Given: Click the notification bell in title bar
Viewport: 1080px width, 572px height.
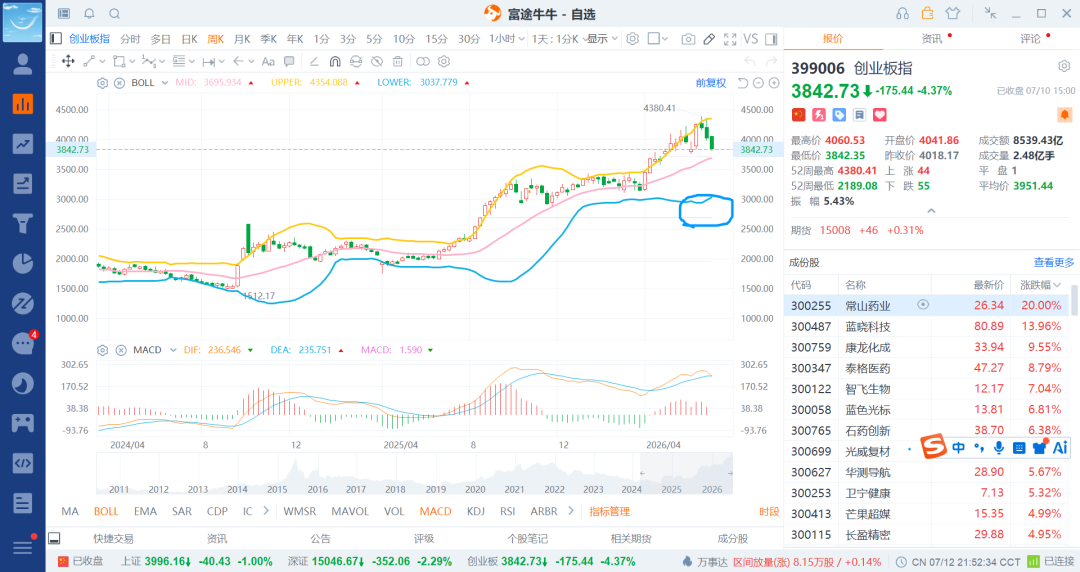Looking at the screenshot, I should point(90,14).
